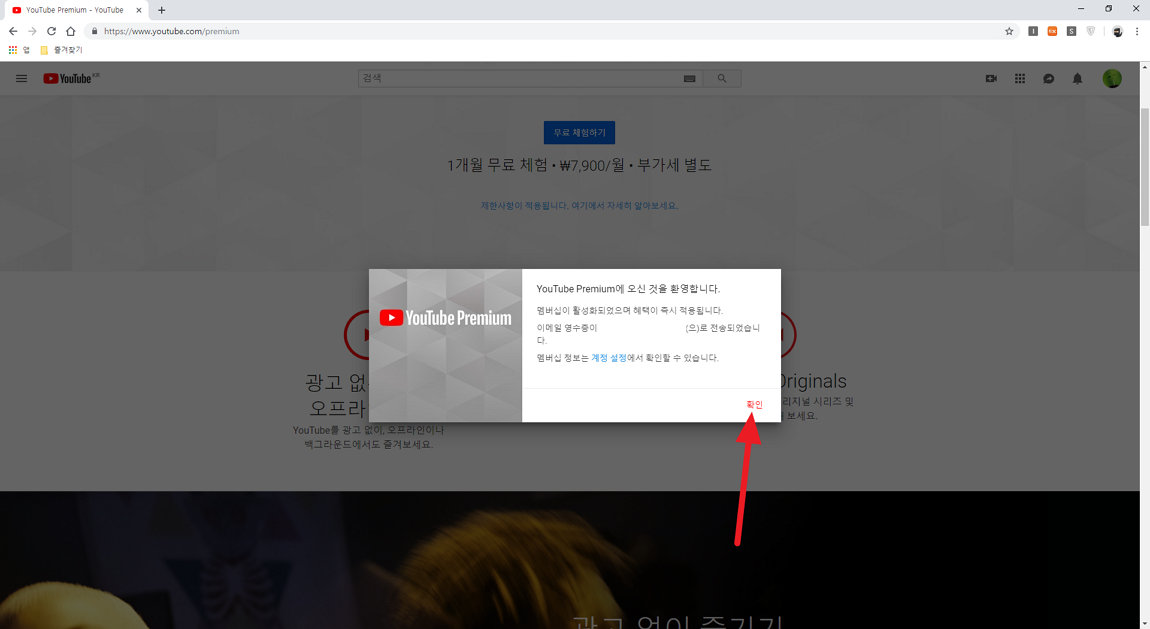This screenshot has height=629, width=1150.
Task: Open the on-screen keyboard icon in search
Action: 689,78
